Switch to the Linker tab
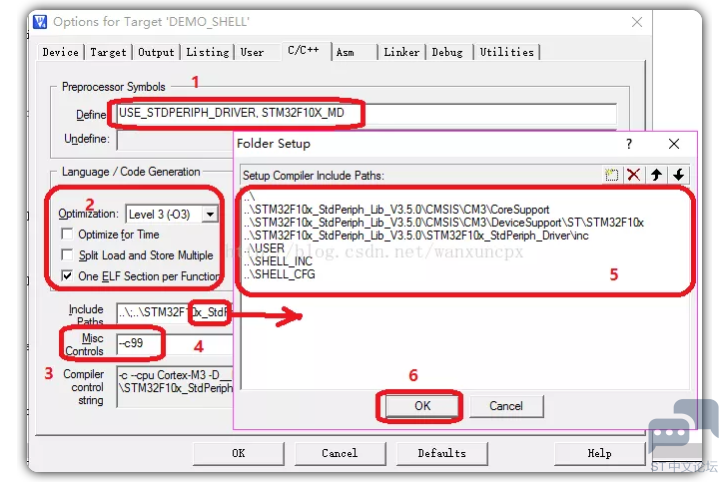 point(401,52)
